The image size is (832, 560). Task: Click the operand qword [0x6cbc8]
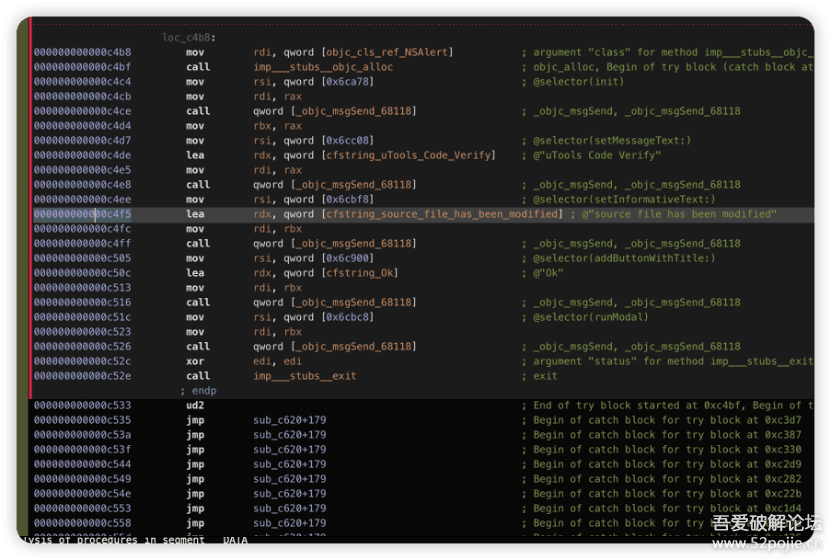[x=328, y=317]
